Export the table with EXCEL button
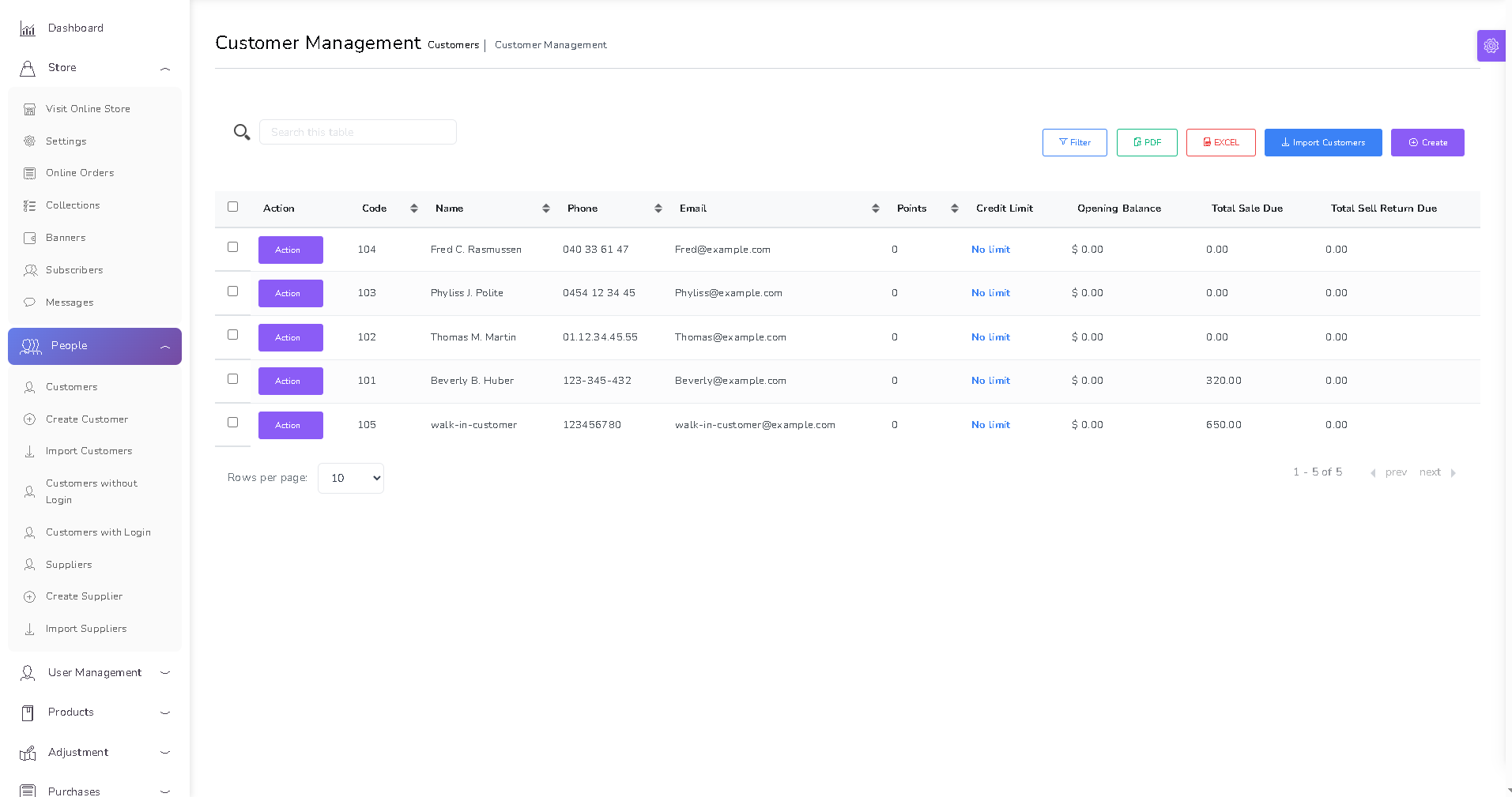The height and width of the screenshot is (797, 1512). 1220,143
